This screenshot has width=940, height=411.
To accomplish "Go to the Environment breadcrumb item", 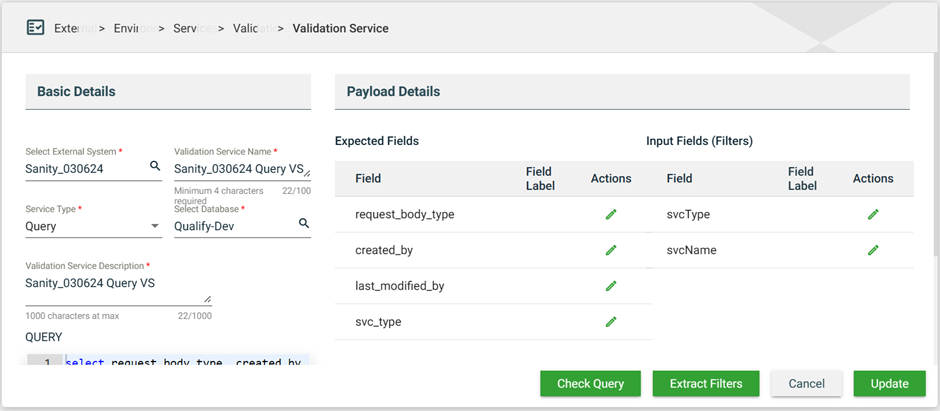I will click(134, 28).
